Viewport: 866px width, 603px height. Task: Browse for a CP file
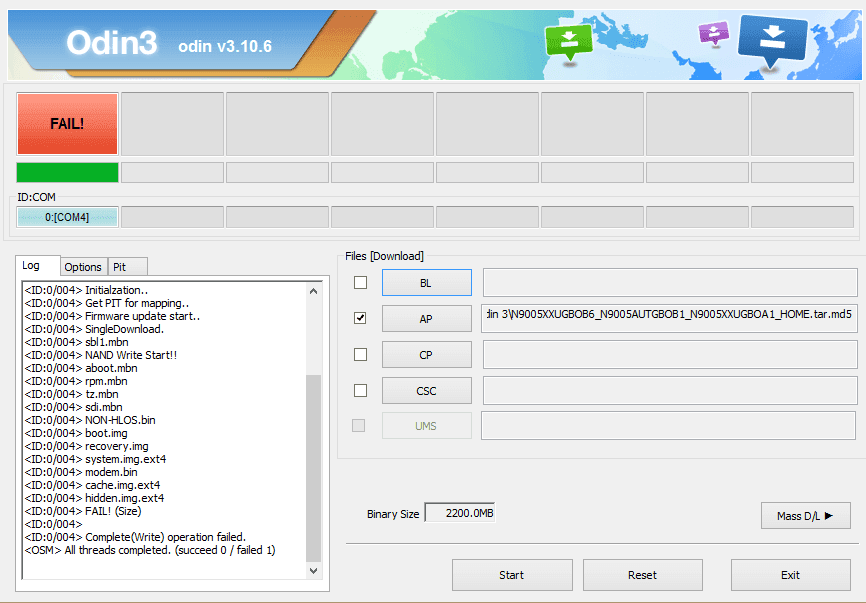coord(426,355)
